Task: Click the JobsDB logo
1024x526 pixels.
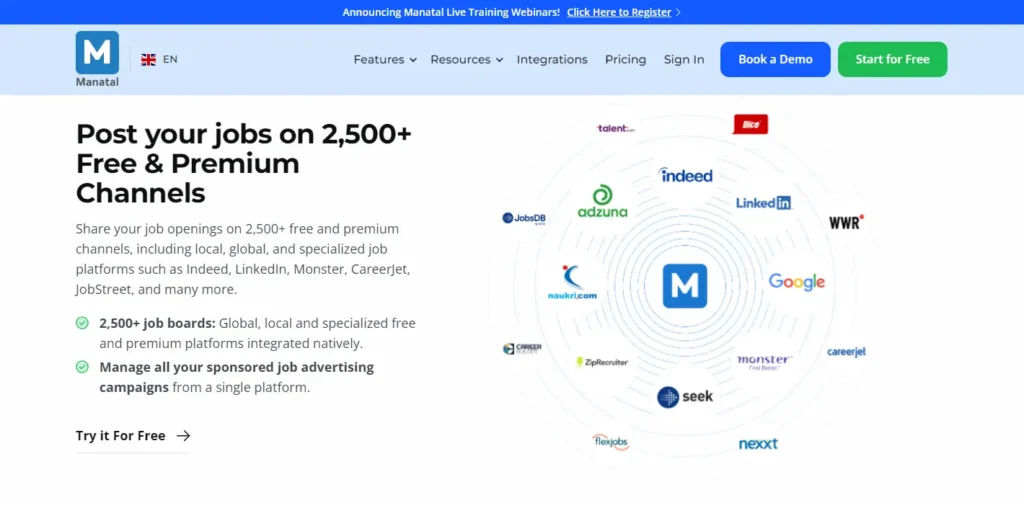Action: tap(524, 218)
